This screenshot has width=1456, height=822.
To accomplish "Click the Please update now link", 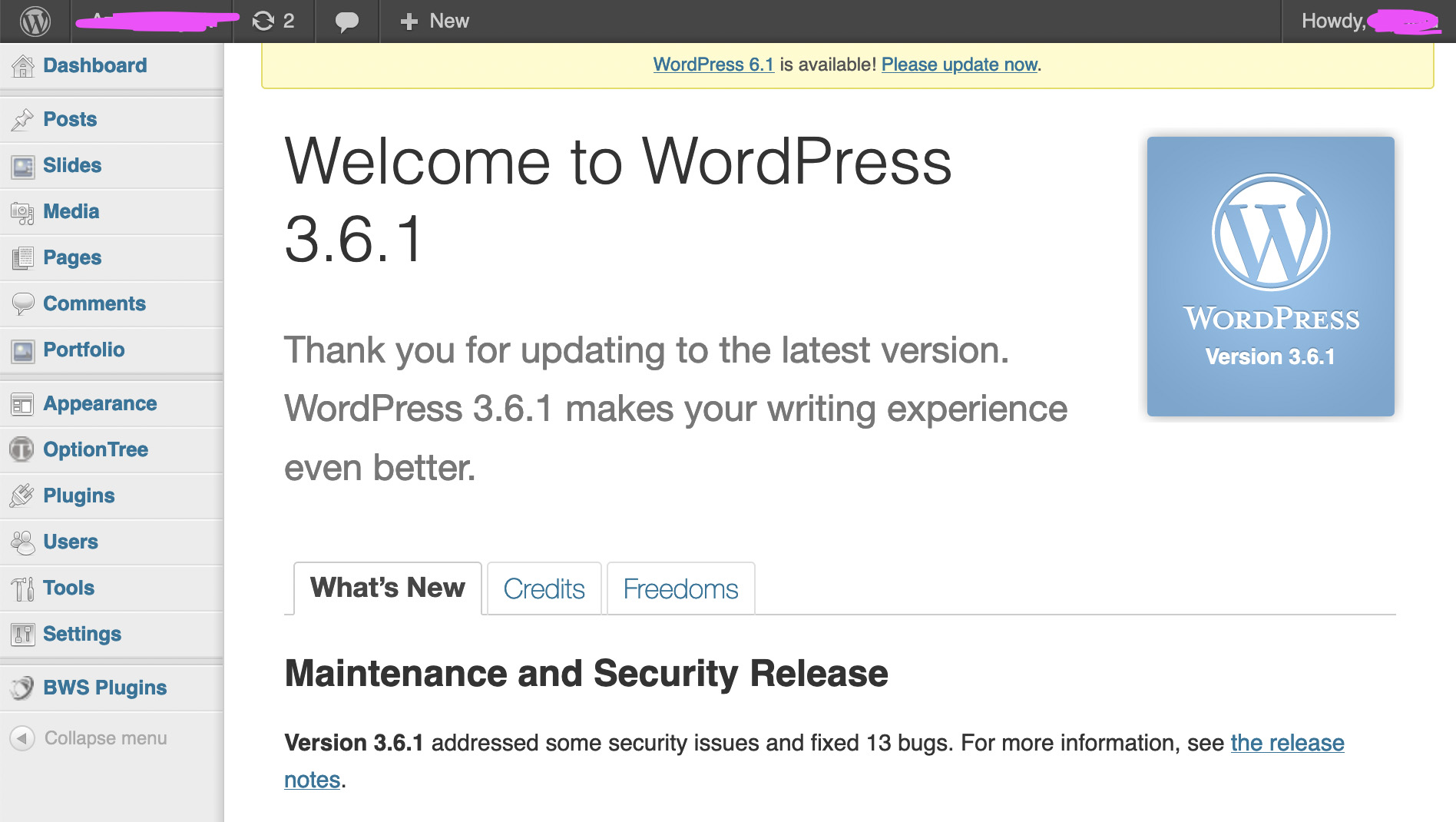I will coord(959,65).
